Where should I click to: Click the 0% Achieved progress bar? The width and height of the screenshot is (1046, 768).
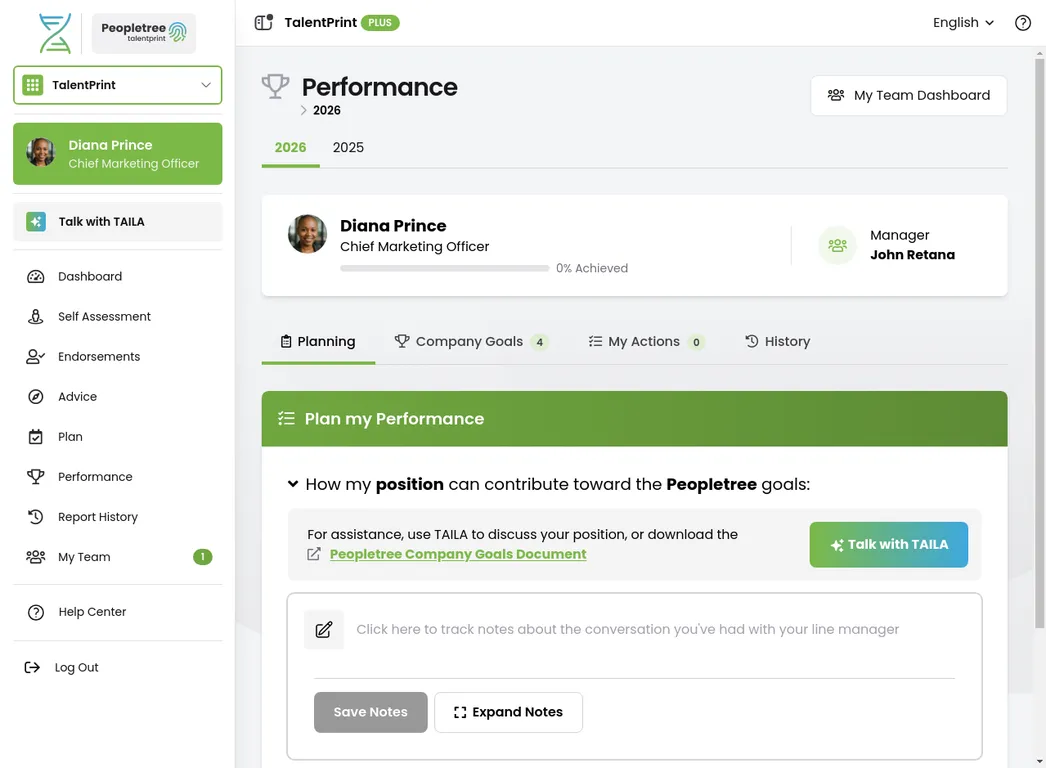pyautogui.click(x=444, y=268)
